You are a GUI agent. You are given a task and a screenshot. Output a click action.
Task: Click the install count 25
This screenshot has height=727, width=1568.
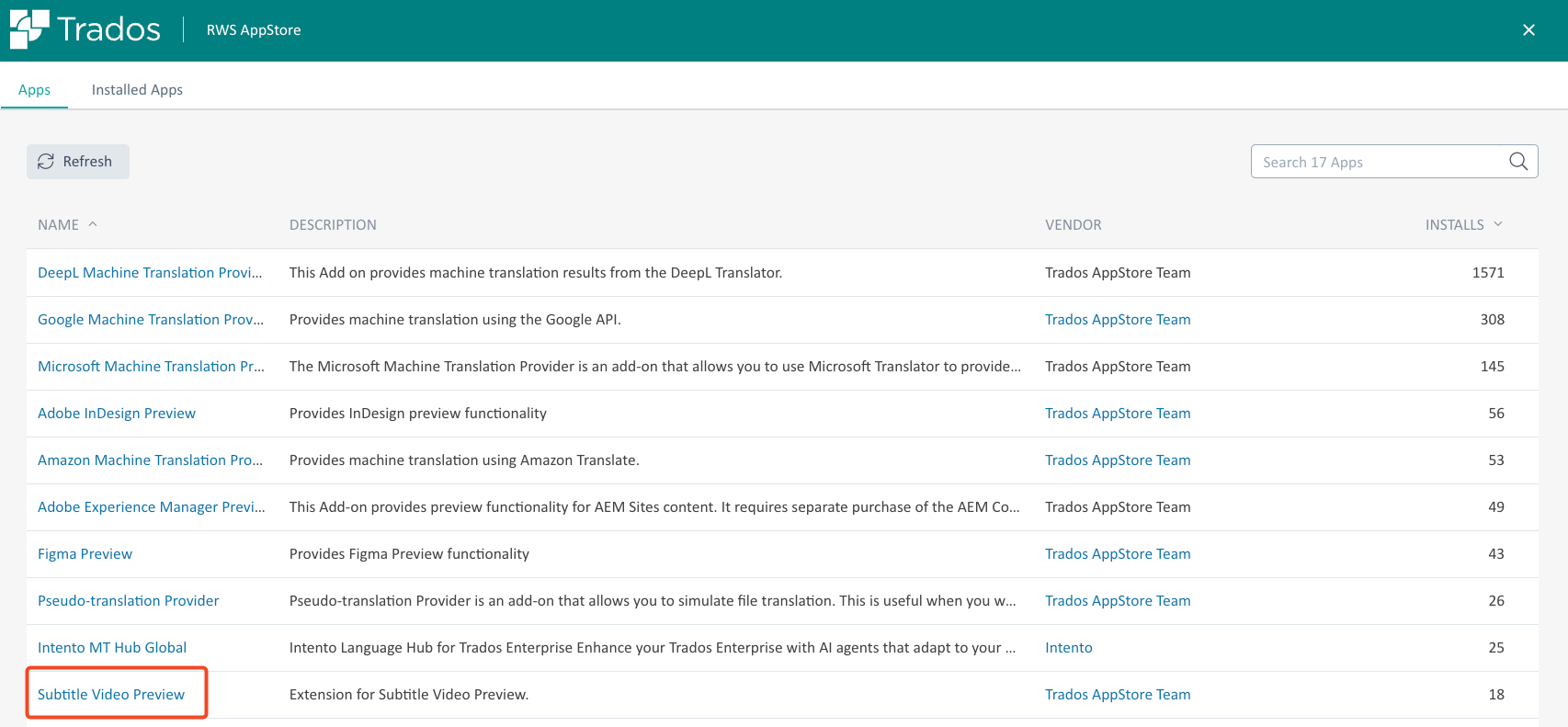tap(1496, 648)
